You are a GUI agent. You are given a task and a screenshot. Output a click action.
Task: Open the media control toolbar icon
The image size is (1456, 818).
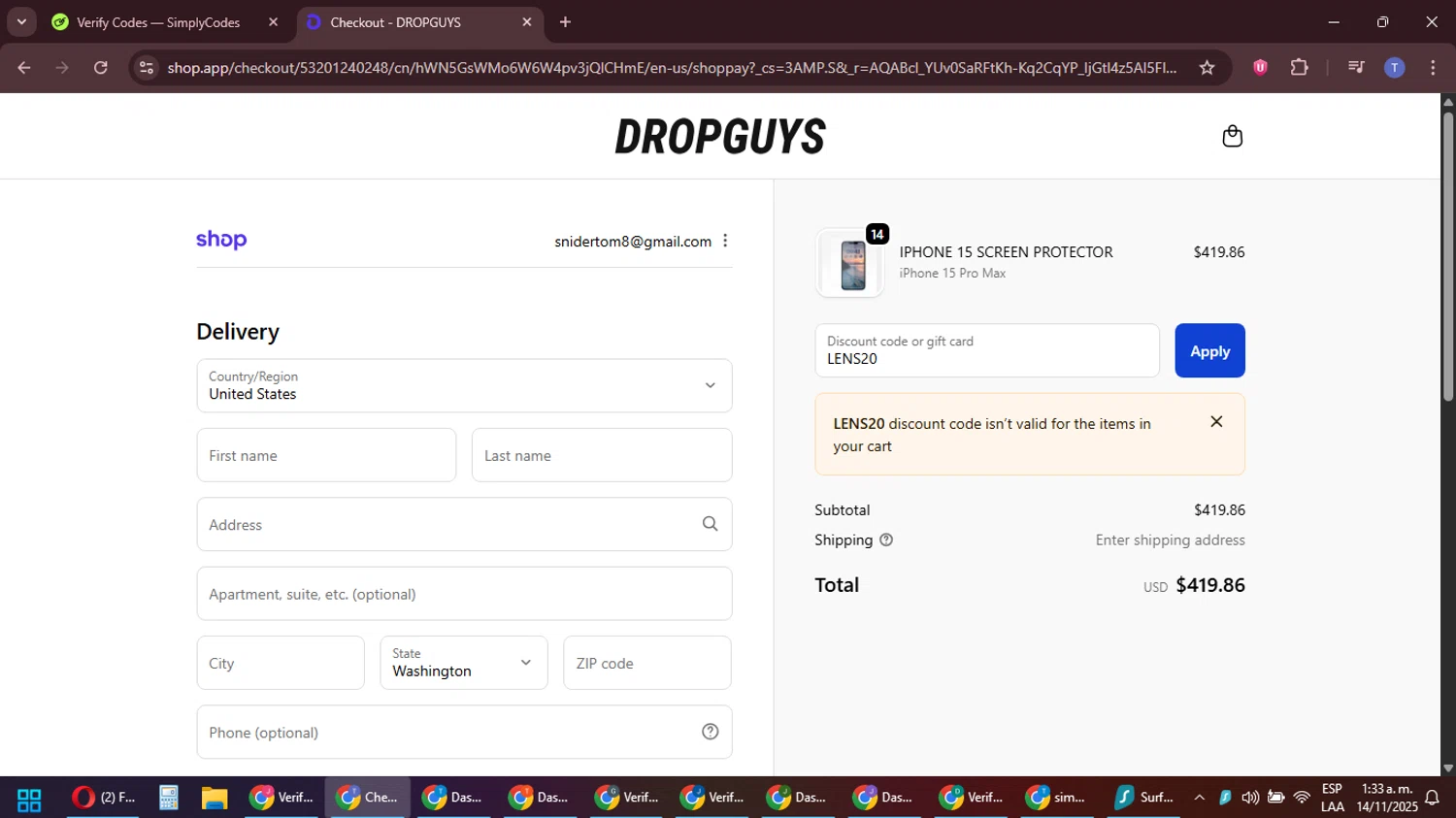(1356, 67)
